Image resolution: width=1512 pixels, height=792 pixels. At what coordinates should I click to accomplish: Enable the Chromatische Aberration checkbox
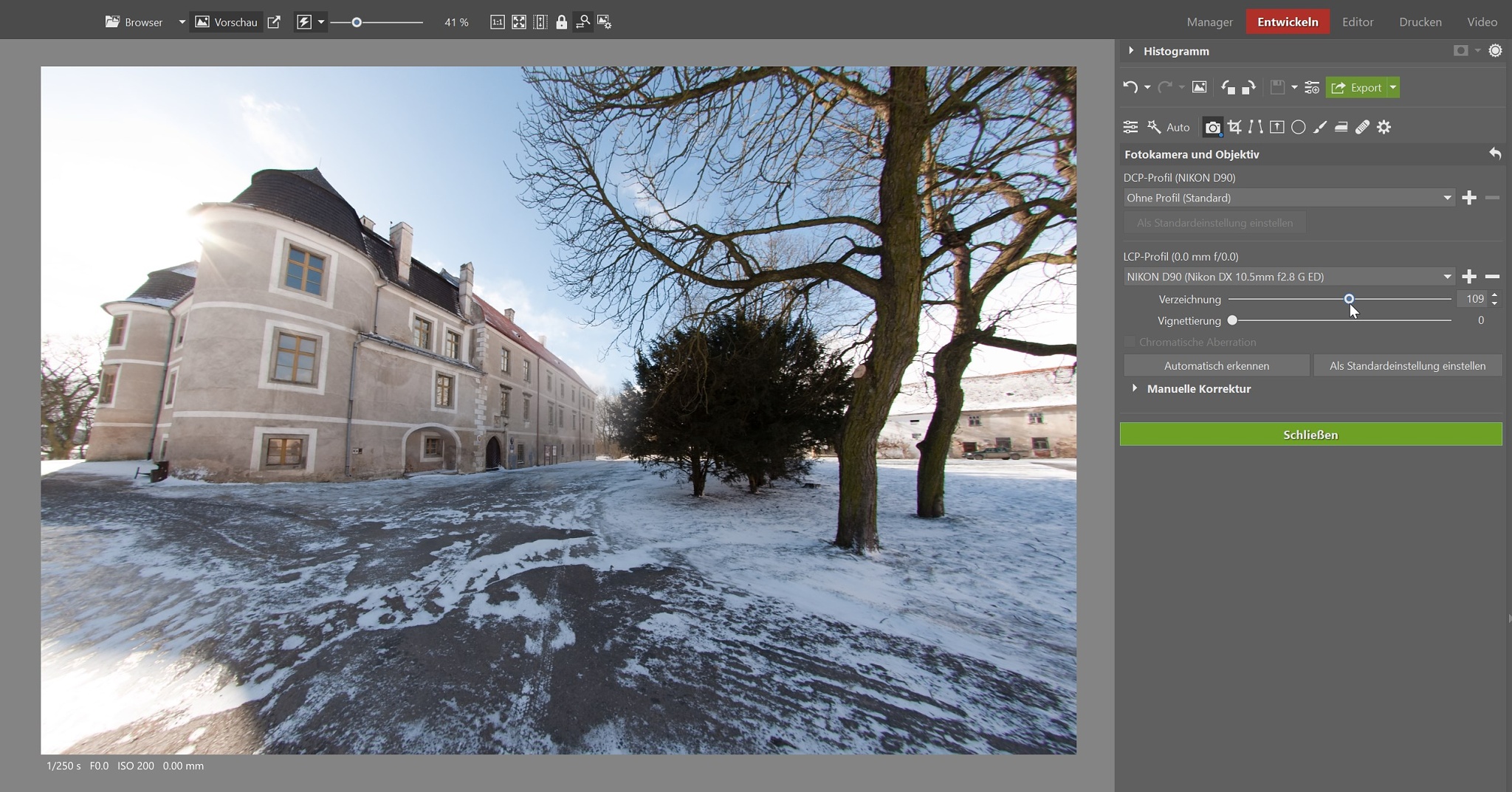click(1130, 342)
